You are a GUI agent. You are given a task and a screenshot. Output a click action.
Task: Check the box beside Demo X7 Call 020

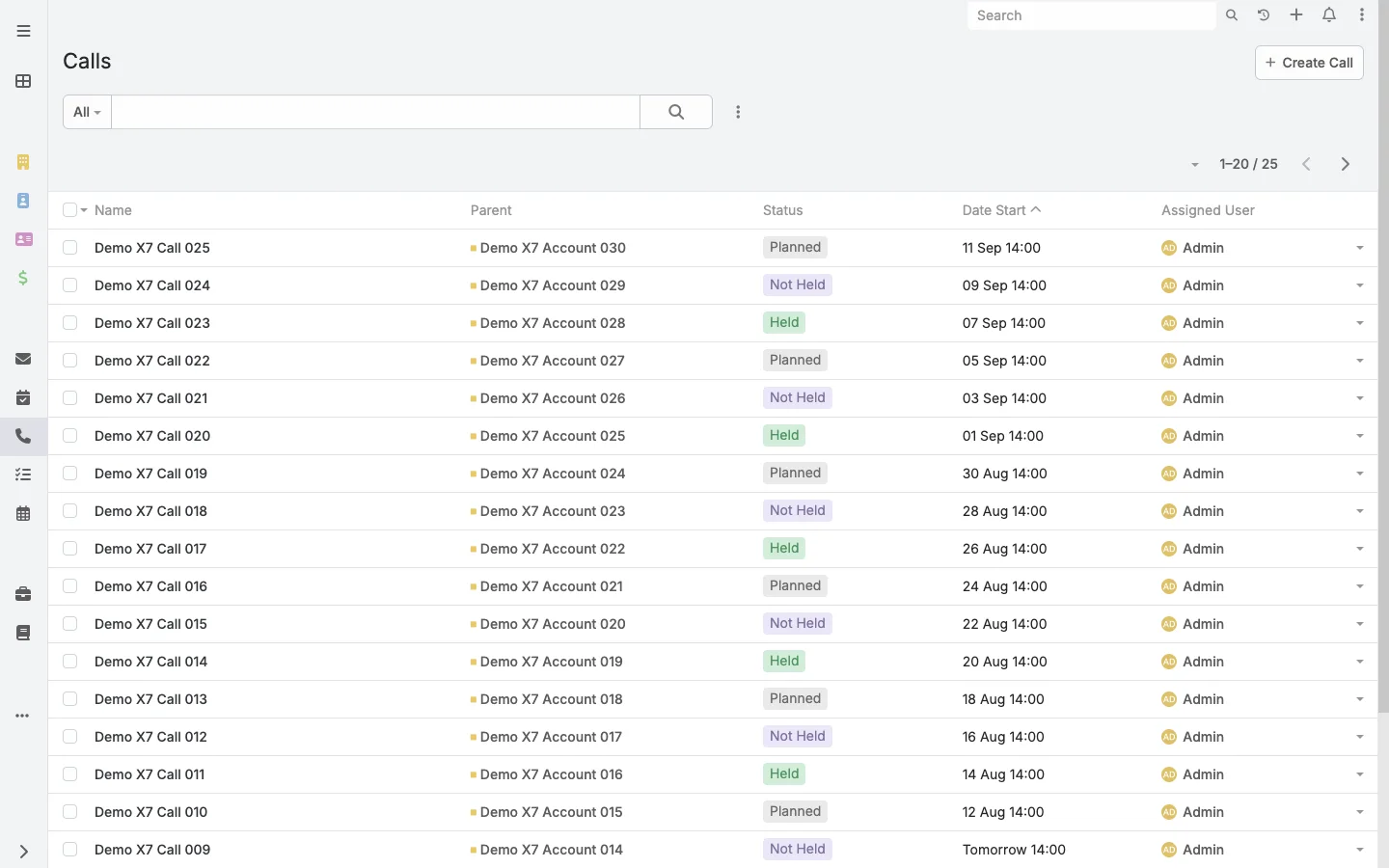(x=69, y=436)
